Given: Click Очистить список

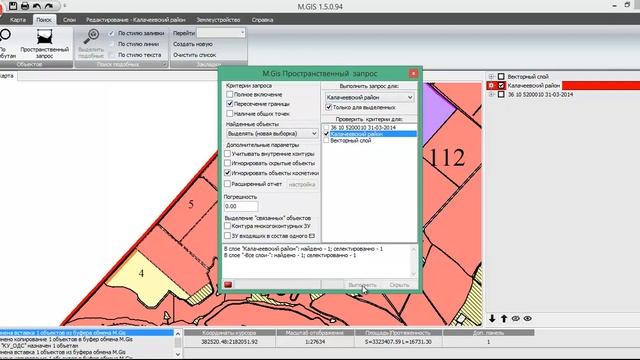Looking at the screenshot, I should click(194, 55).
